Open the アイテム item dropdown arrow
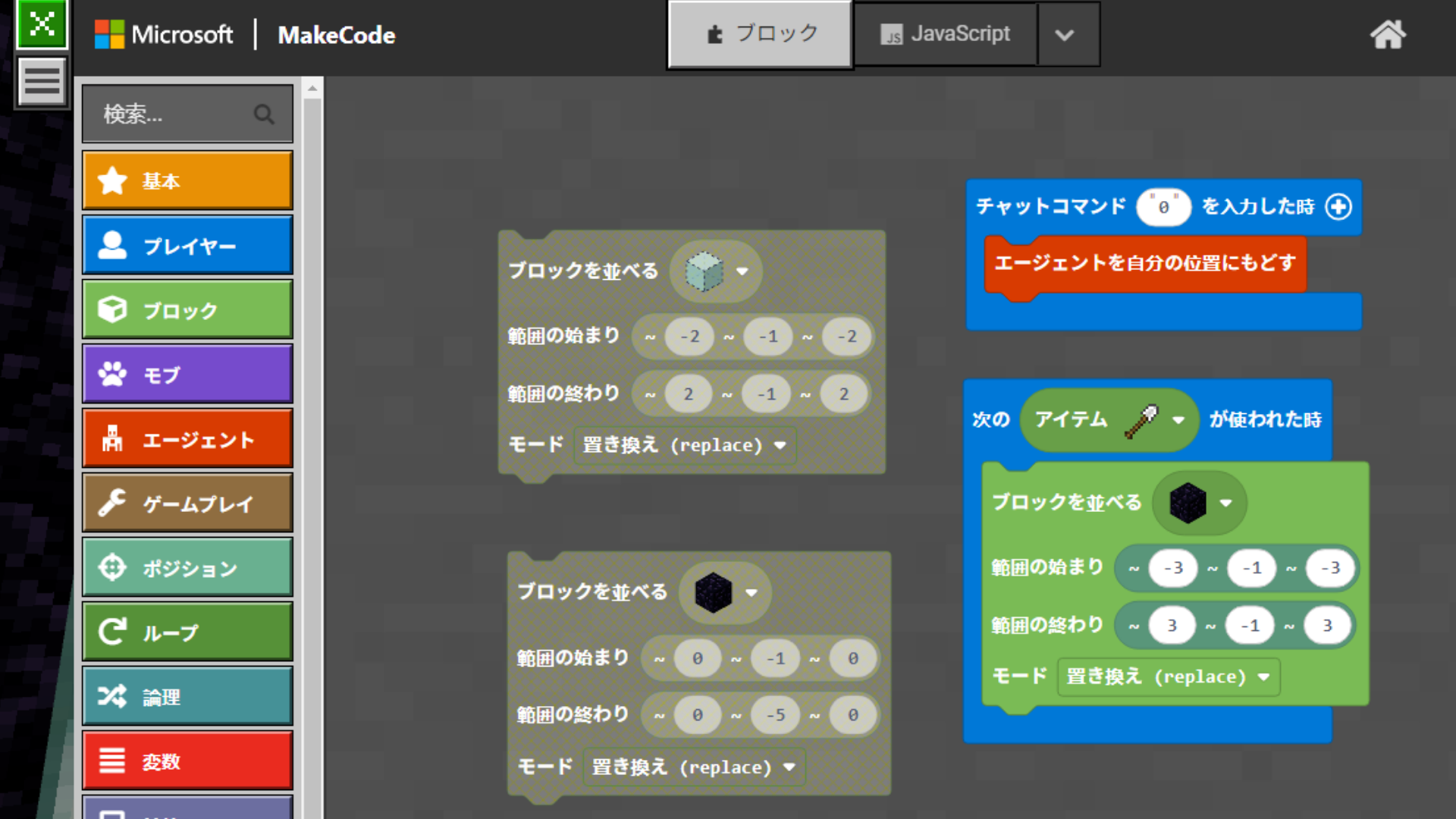Screen dimensions: 1456x819 1178,420
